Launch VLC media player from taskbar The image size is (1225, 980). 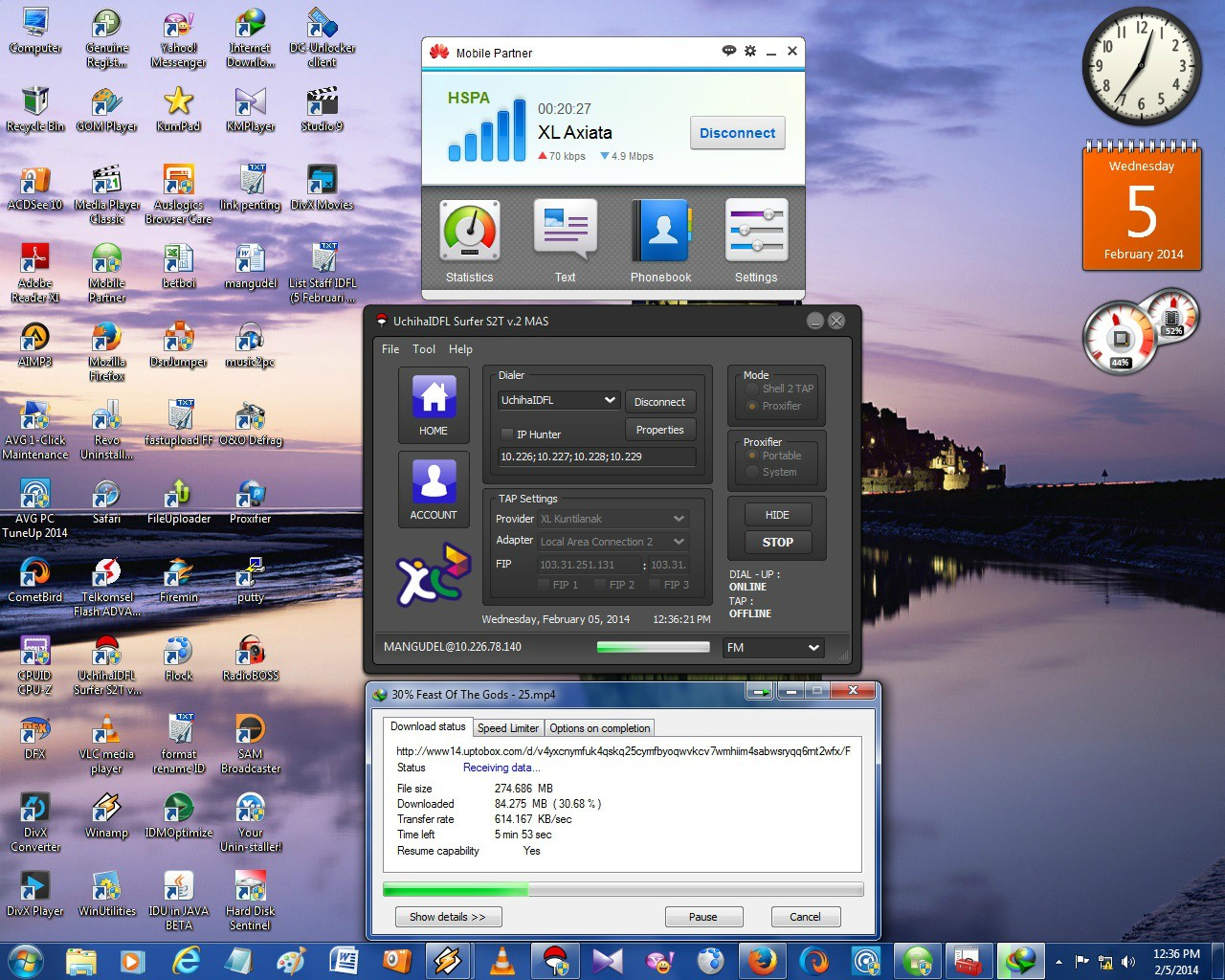[501, 960]
